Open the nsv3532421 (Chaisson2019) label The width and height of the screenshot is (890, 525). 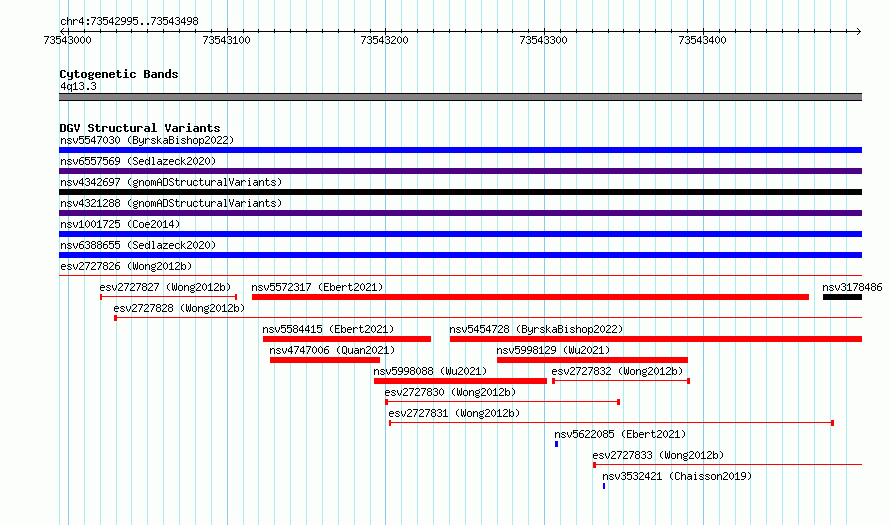pos(677,476)
